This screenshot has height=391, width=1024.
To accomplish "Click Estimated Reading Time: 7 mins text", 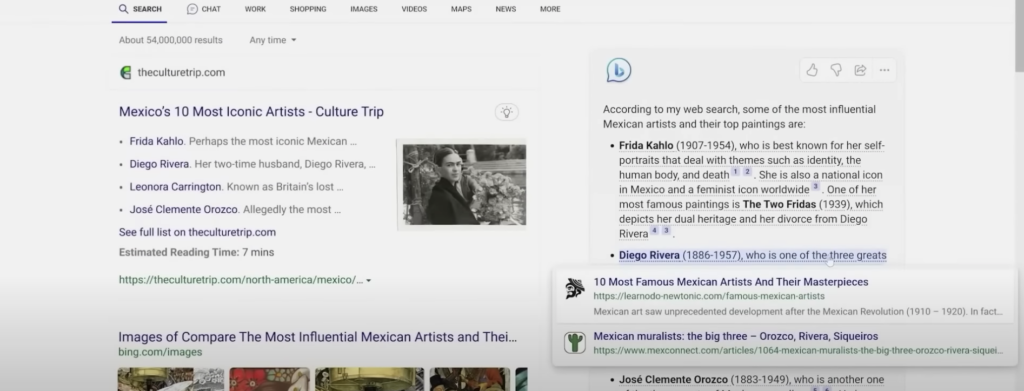I will coord(197,252).
